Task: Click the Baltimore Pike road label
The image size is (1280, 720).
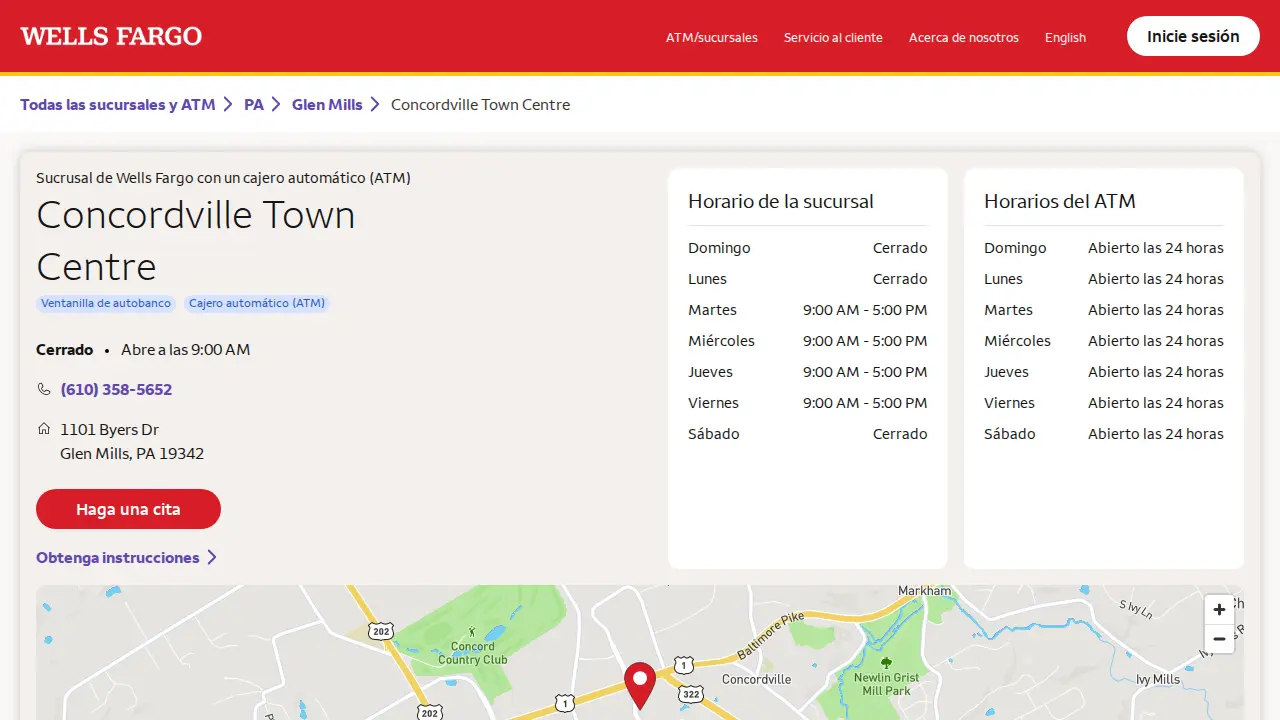Action: pyautogui.click(x=771, y=635)
